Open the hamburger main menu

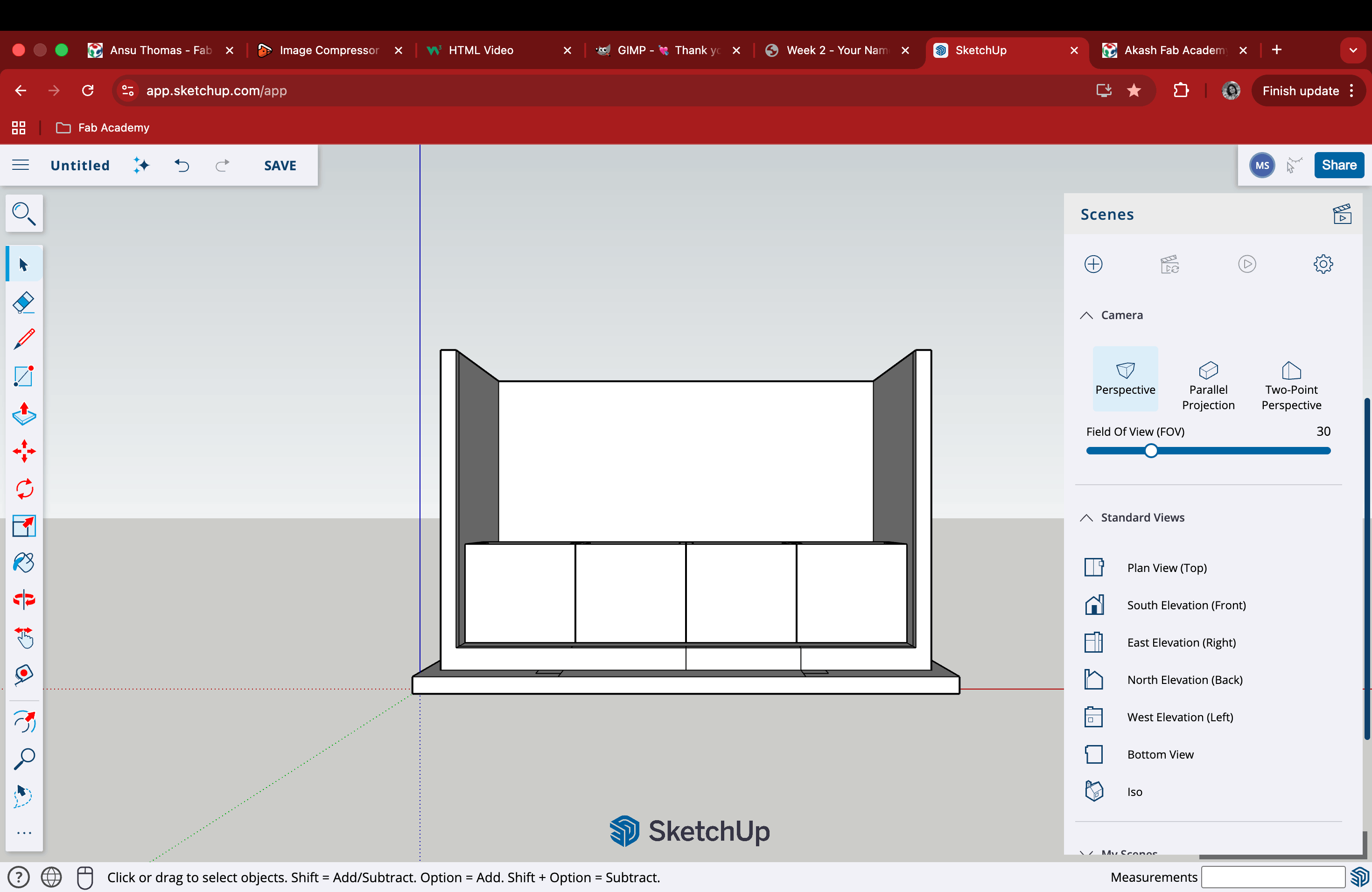21,165
